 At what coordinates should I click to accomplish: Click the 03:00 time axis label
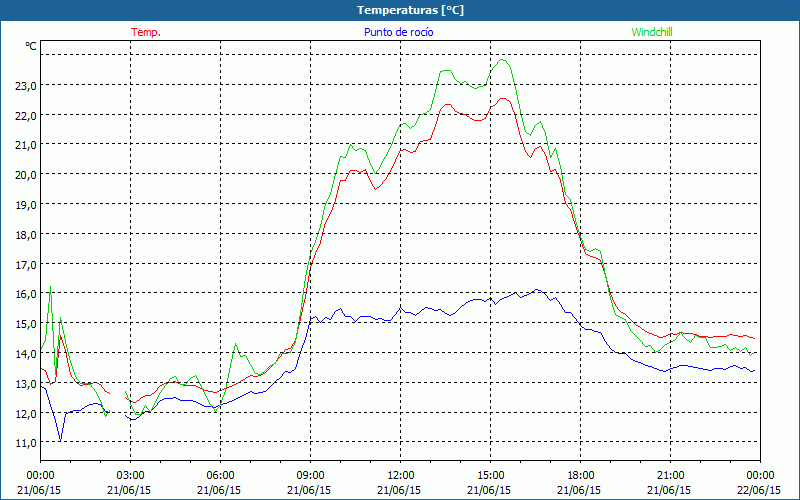tap(129, 476)
